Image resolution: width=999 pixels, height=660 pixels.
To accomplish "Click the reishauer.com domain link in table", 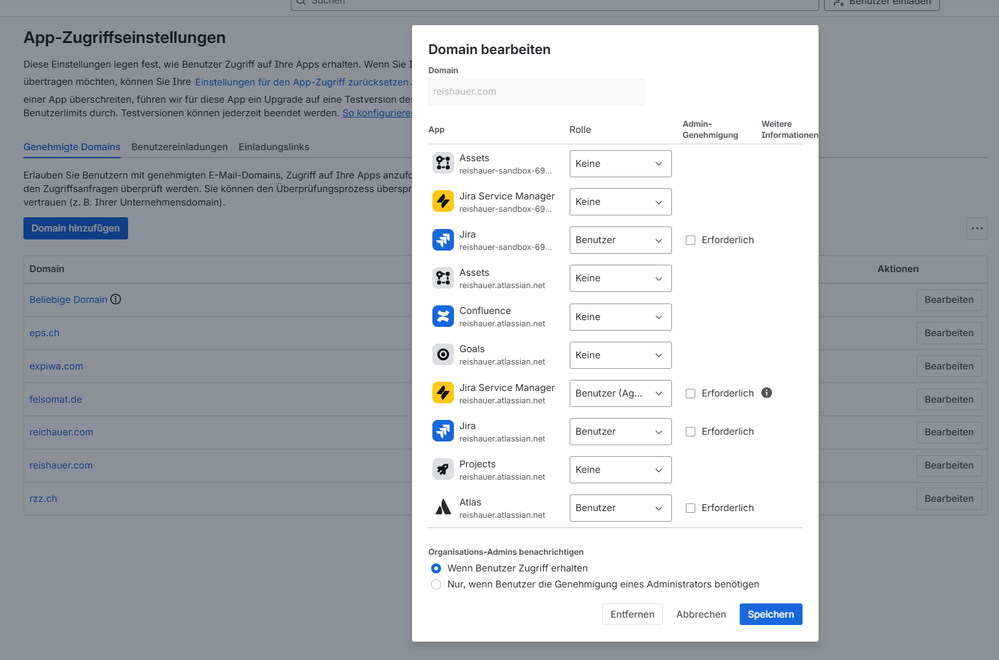I will point(61,465).
